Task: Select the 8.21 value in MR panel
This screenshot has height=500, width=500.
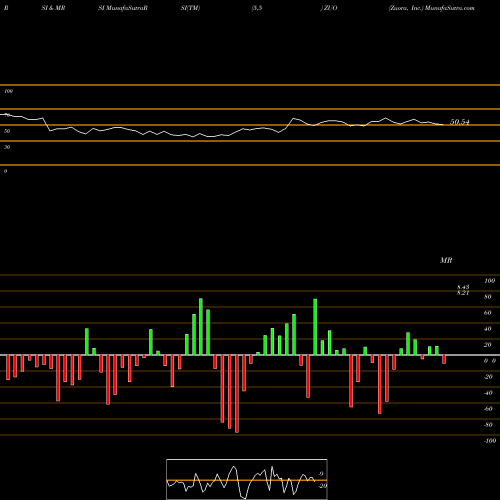Action: click(463, 293)
